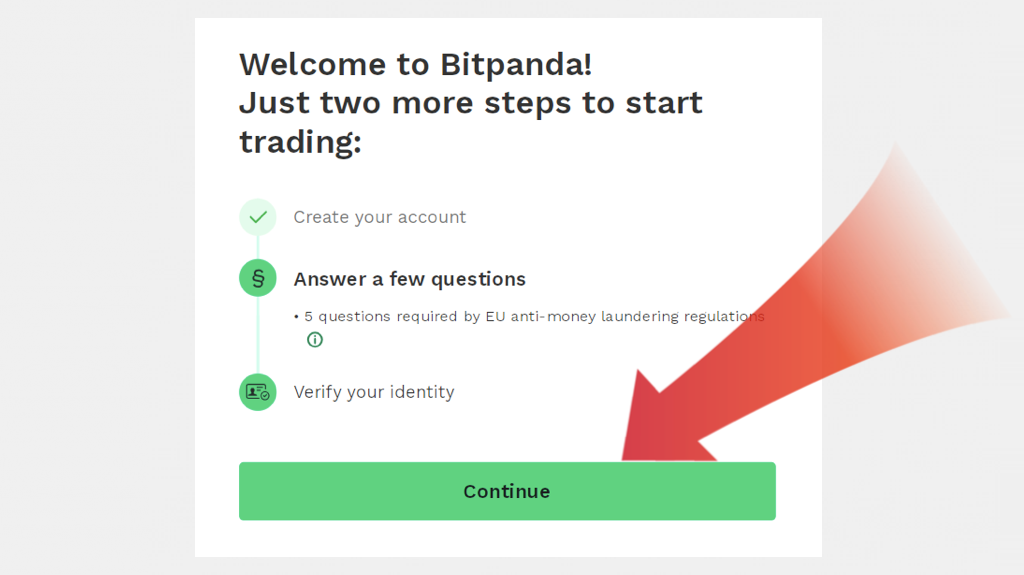Select the "Create your account" step label
The image size is (1024, 575).
379,217
